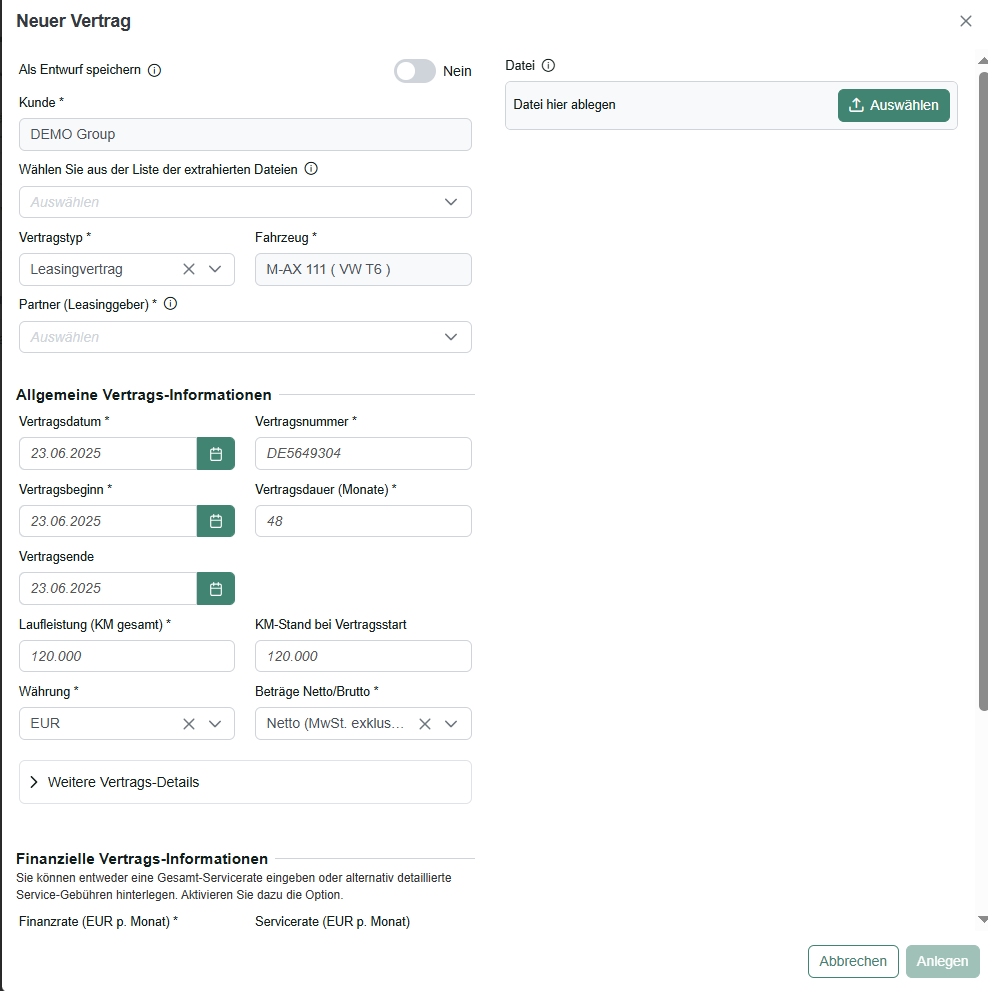
Task: Show info for extrahierte Dateien list
Action: (311, 169)
